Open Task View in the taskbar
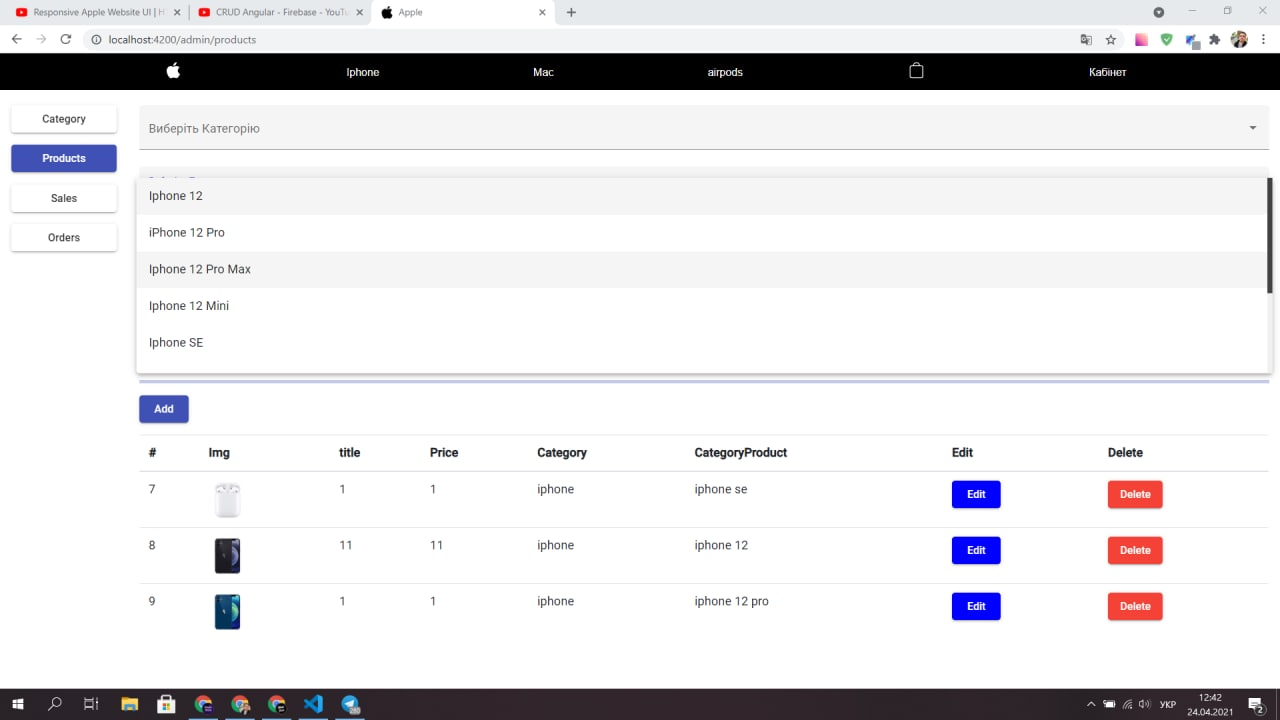This screenshot has height=720, width=1280. click(x=91, y=704)
